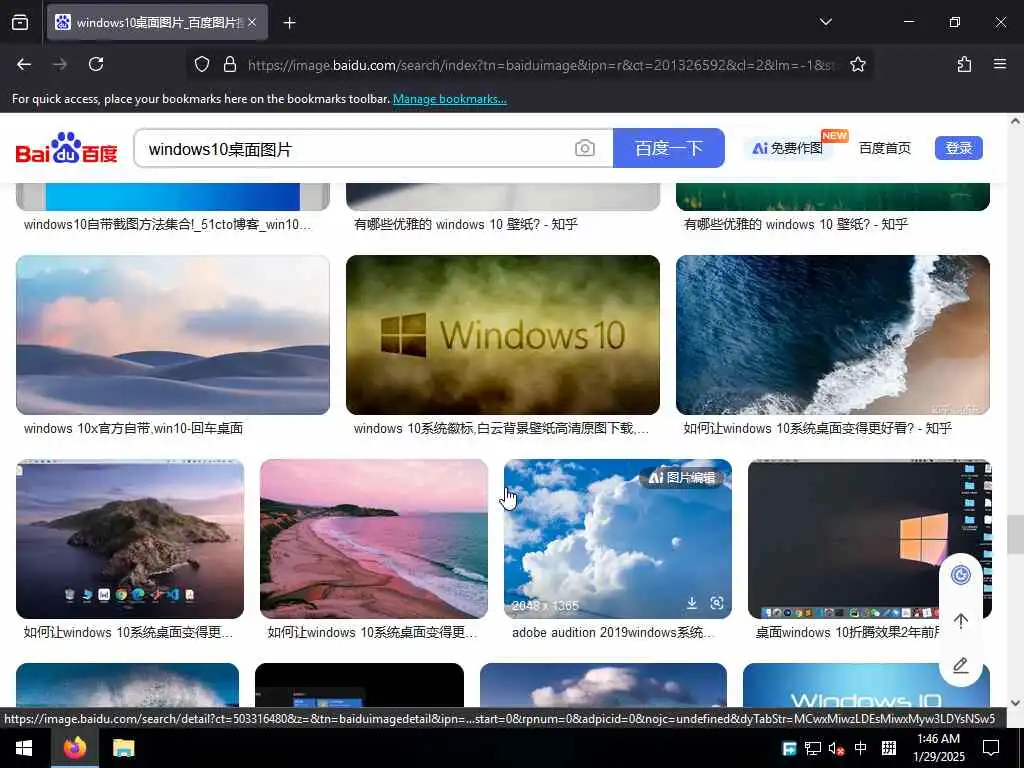Open File Explorer from the taskbar

point(123,748)
